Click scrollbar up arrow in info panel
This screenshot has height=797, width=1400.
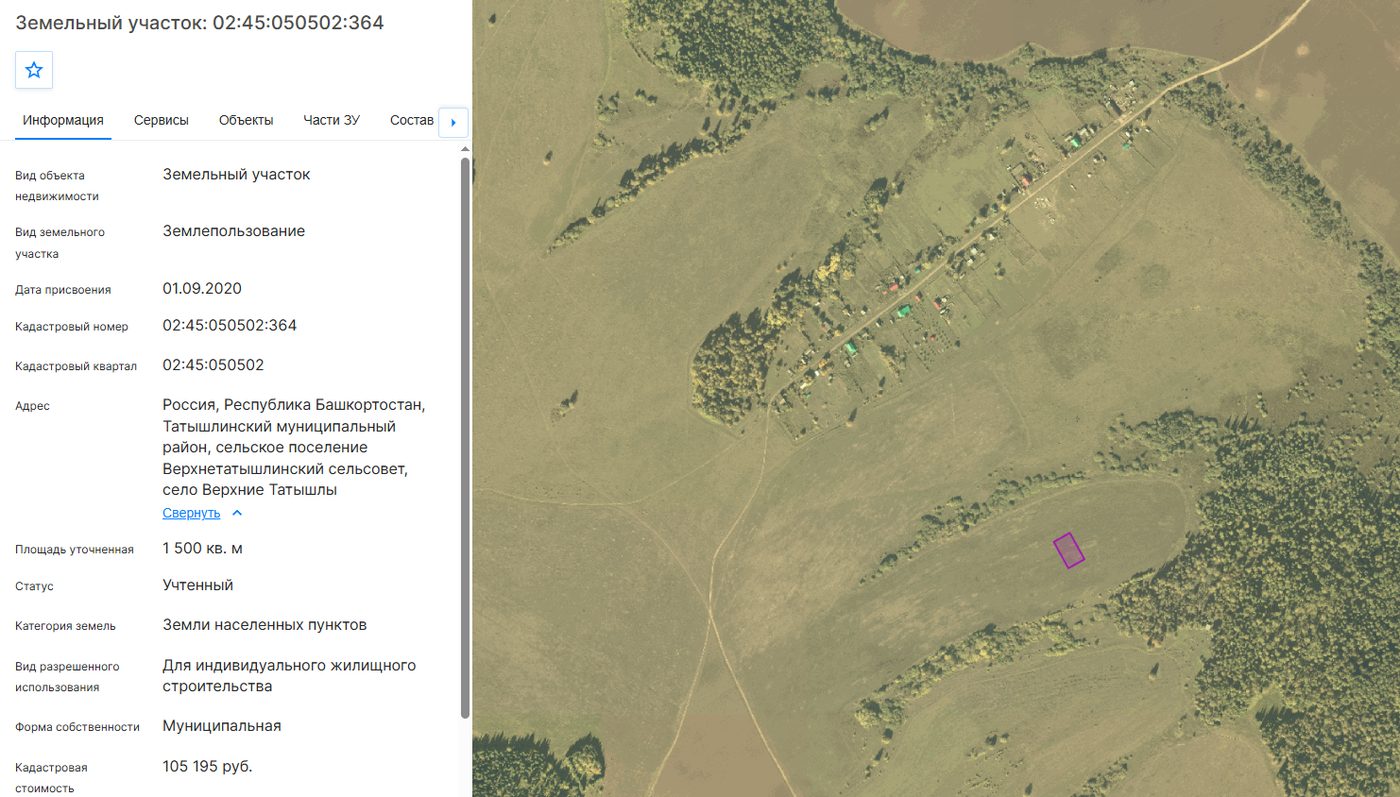[464, 150]
